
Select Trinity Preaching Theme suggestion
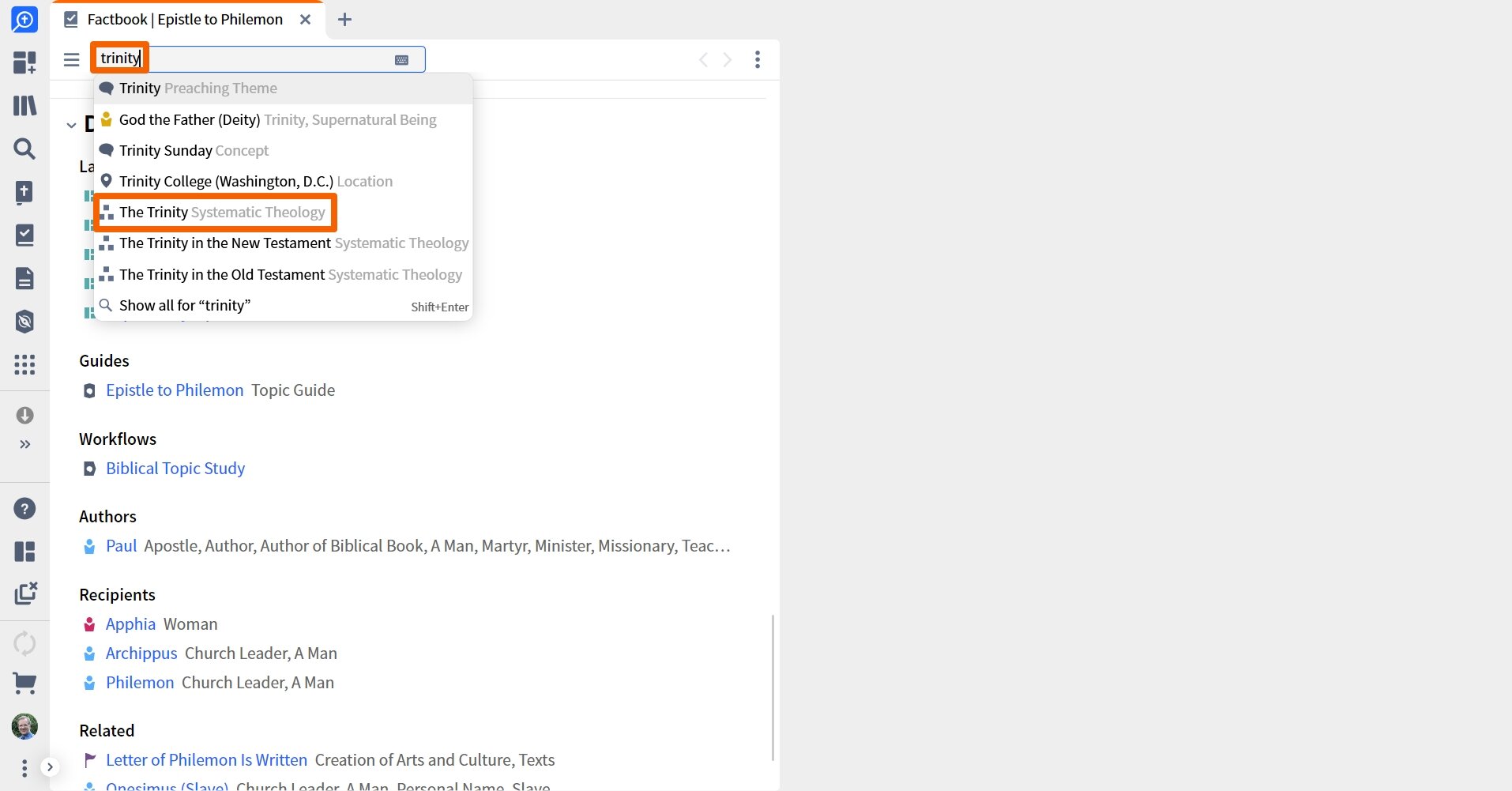[283, 89]
